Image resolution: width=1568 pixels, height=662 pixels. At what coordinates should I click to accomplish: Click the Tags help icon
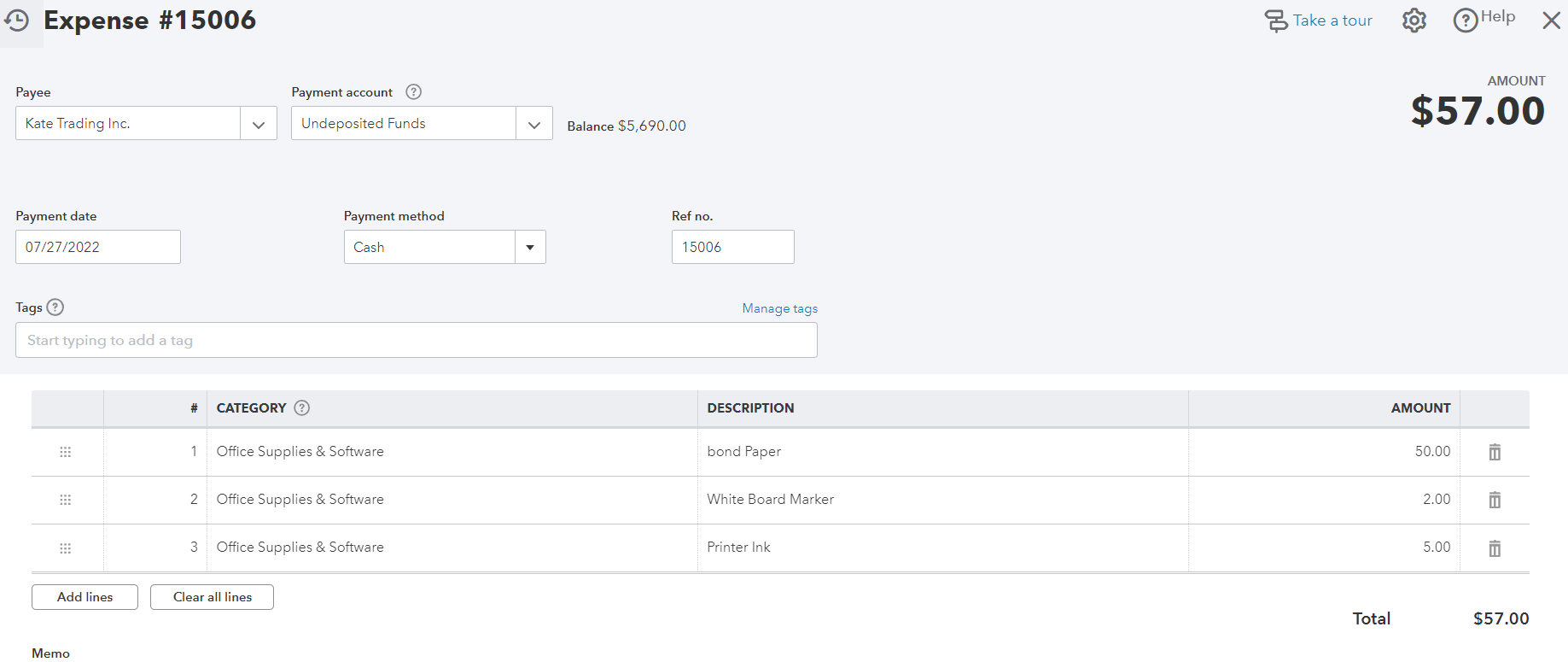coord(55,308)
